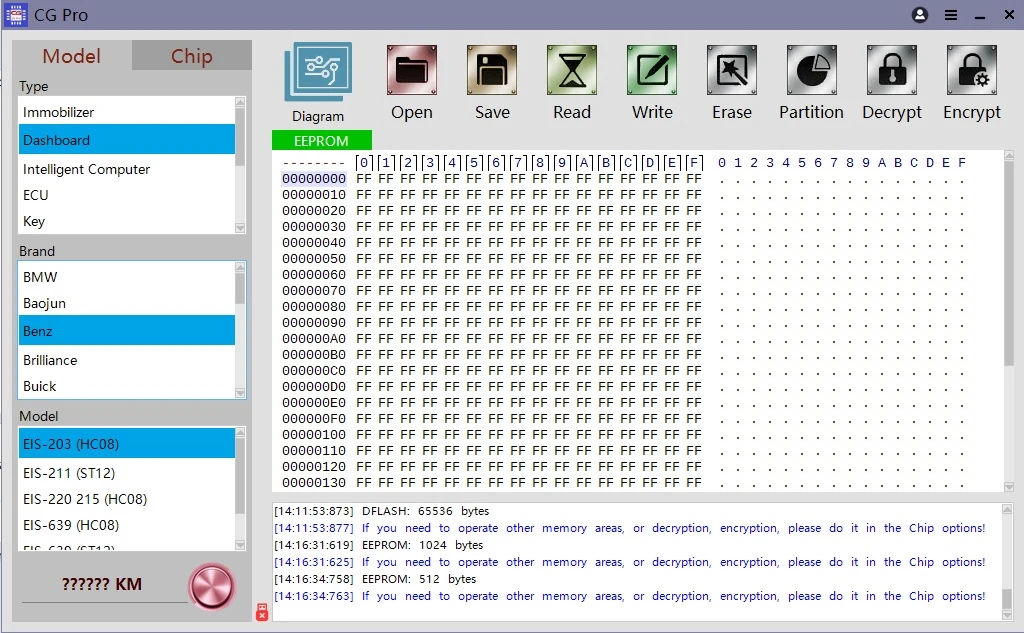Image resolution: width=1024 pixels, height=633 pixels.
Task: Select Dashboard in the Type list
Action: tap(127, 140)
